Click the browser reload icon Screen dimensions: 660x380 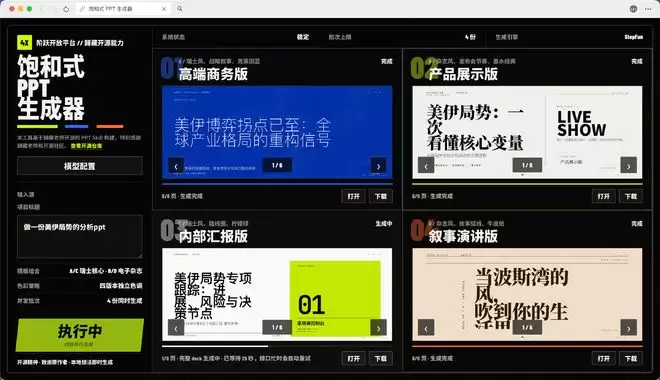click(x=66, y=9)
